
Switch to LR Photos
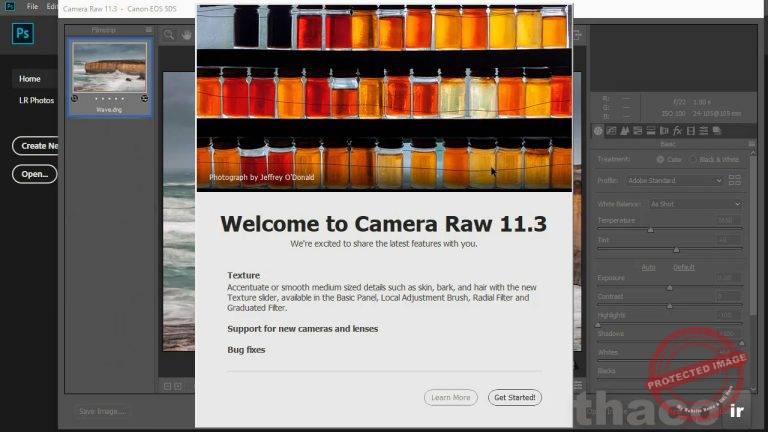[36, 100]
